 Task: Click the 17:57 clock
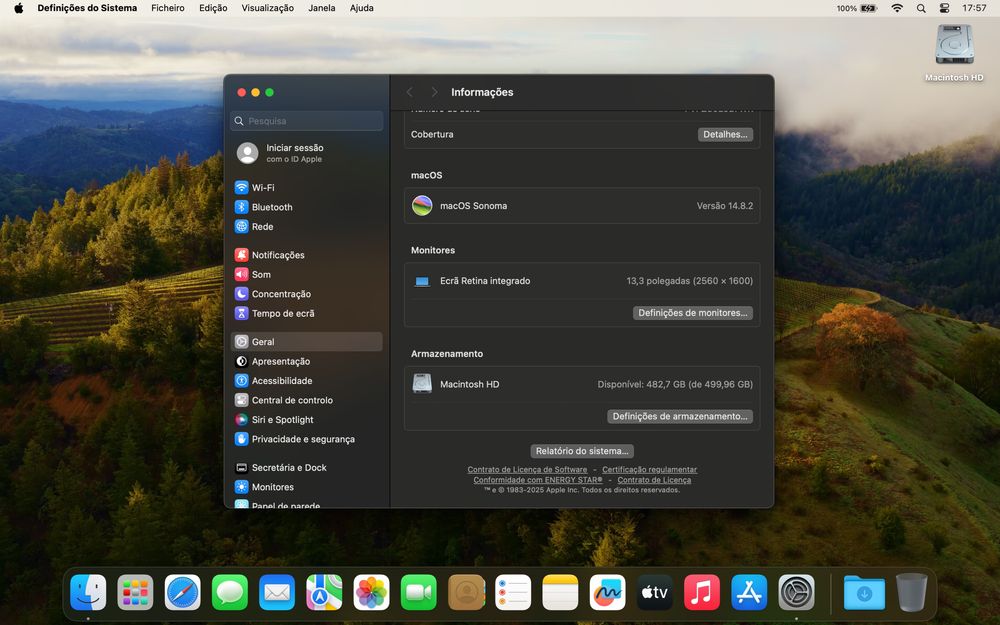(x=974, y=8)
